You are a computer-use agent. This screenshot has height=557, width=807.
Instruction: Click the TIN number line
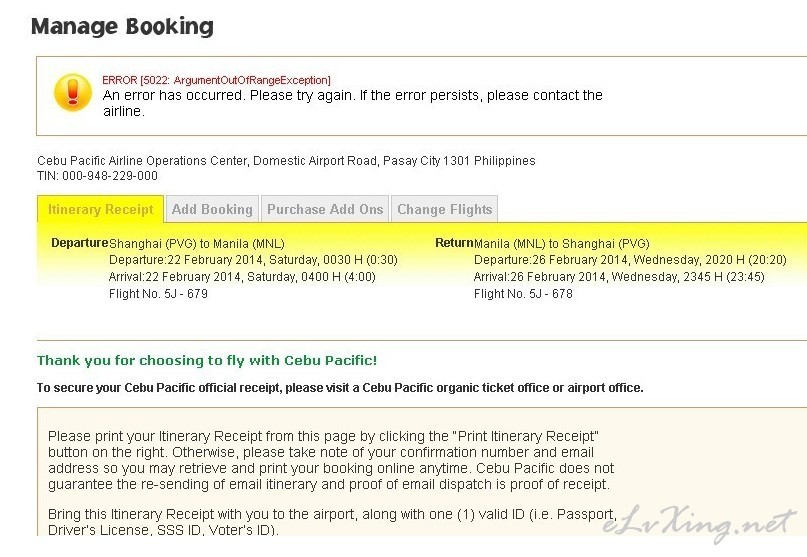tap(97, 176)
